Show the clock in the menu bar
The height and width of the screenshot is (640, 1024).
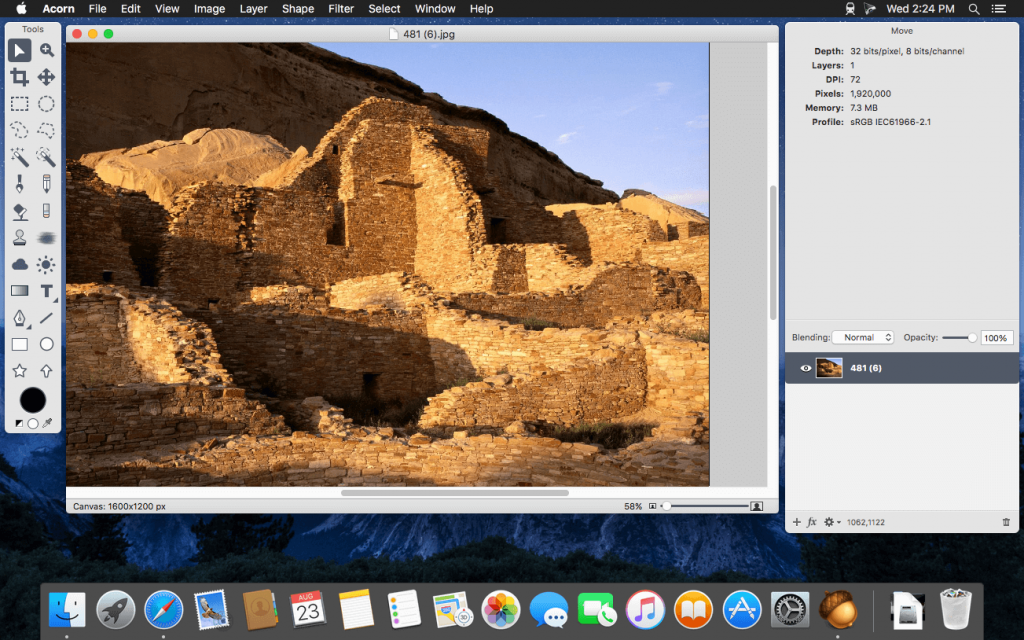coord(920,9)
